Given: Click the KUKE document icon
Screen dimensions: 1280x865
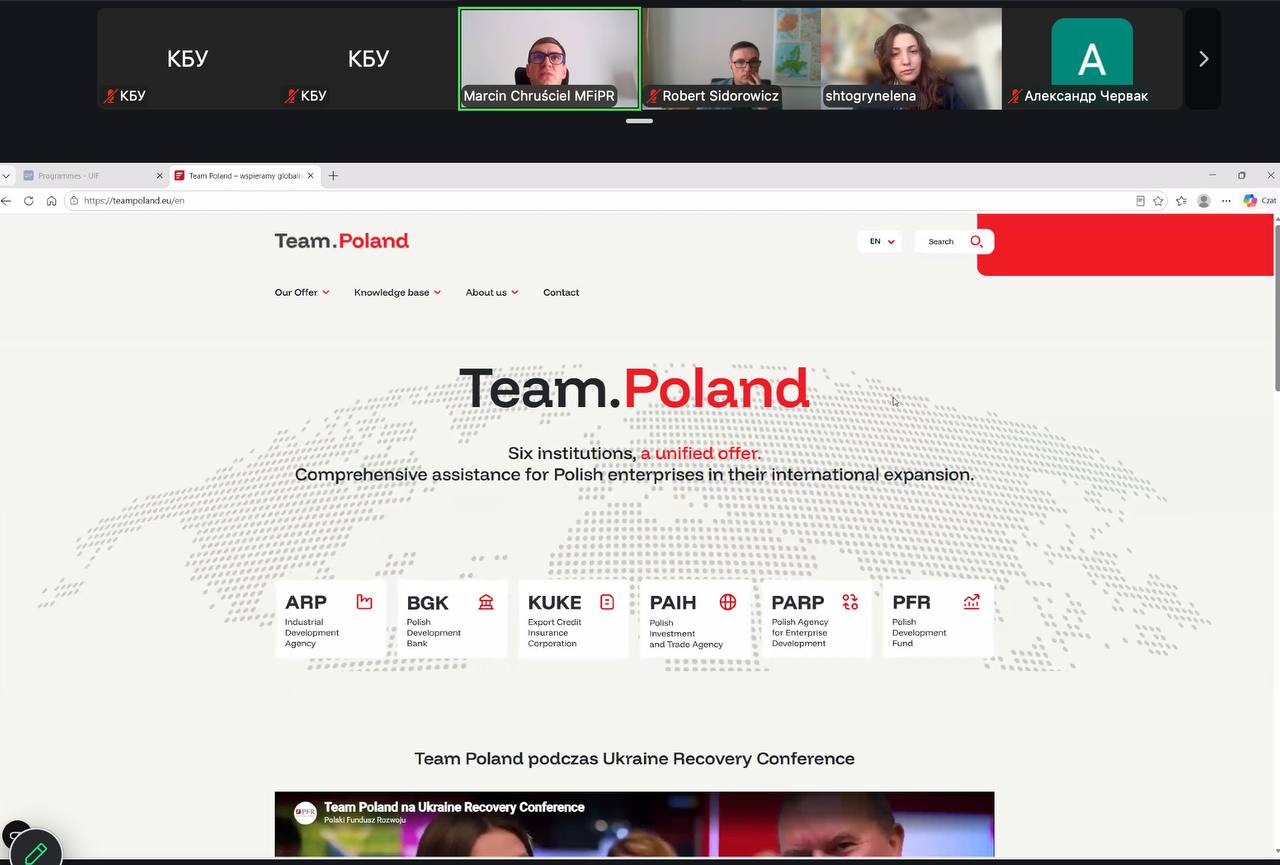Looking at the screenshot, I should point(607,602).
